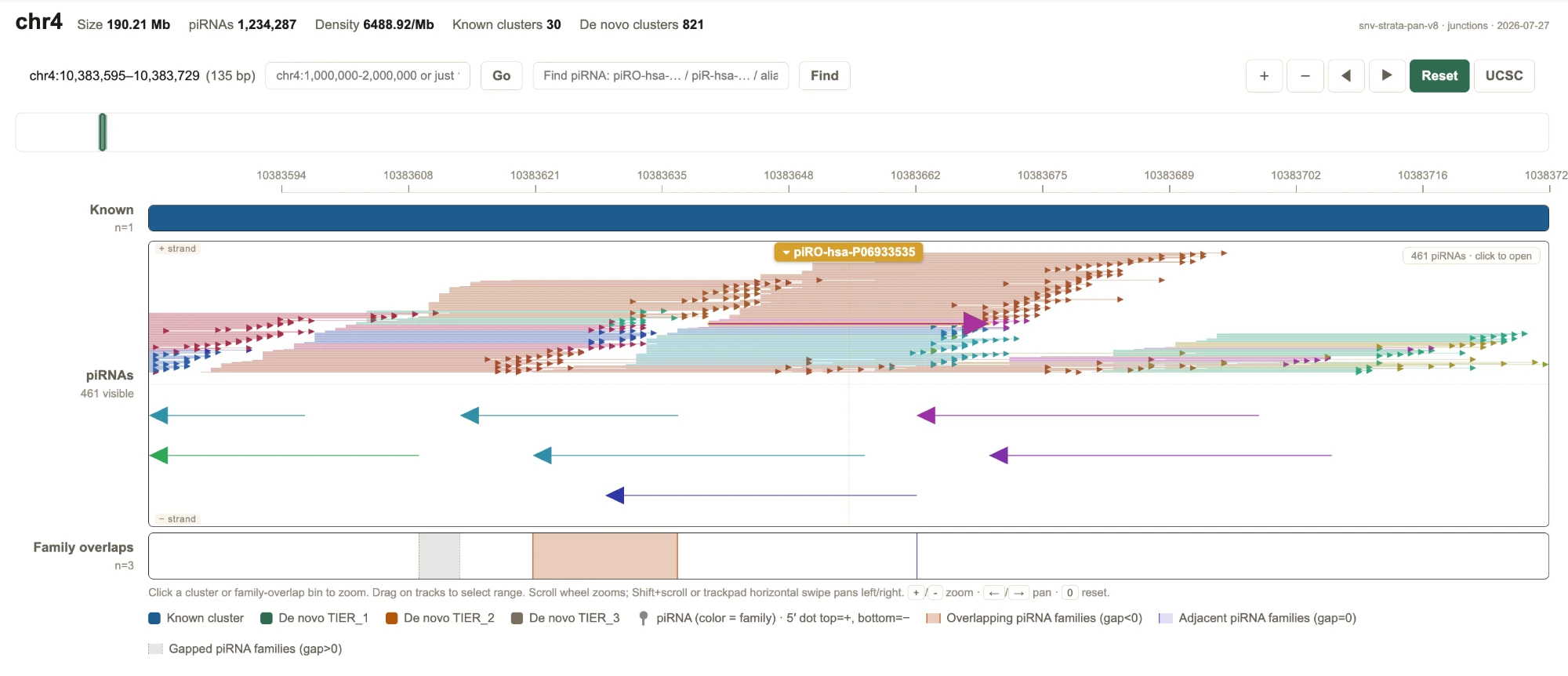Click Overlapping piRNA families legend swatch

point(933,618)
